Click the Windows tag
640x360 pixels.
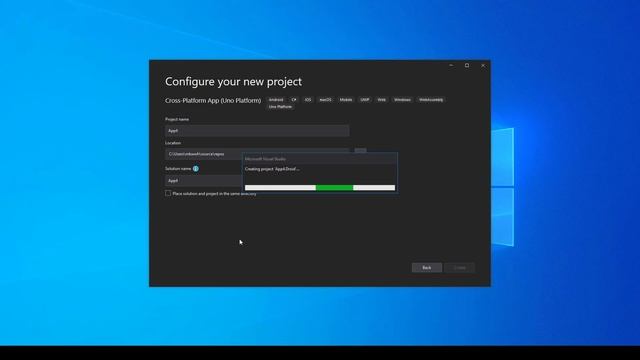[402, 100]
